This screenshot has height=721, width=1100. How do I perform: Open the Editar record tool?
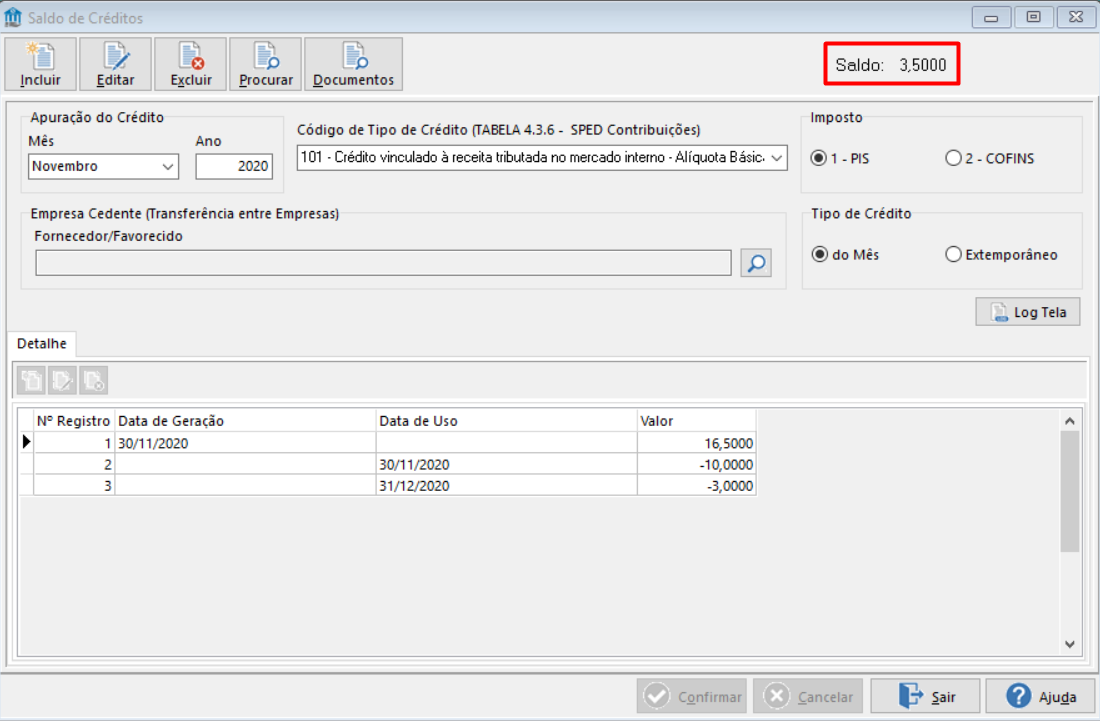click(x=115, y=65)
